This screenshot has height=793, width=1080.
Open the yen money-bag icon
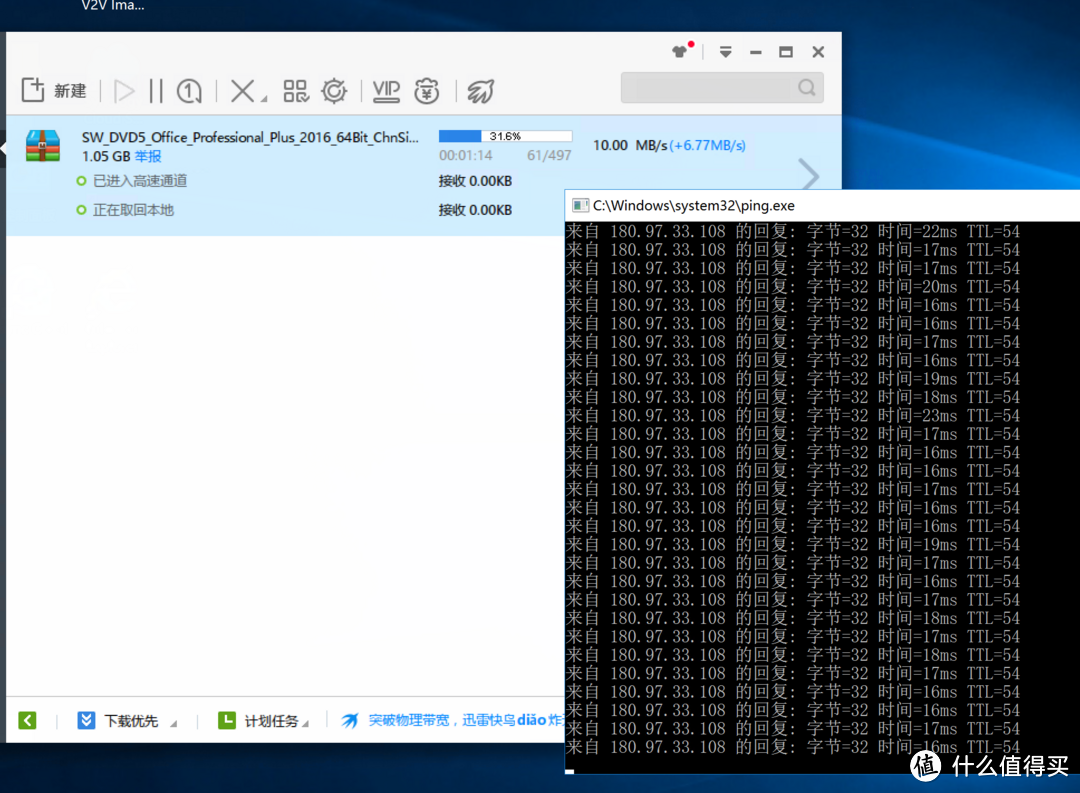pyautogui.click(x=427, y=91)
